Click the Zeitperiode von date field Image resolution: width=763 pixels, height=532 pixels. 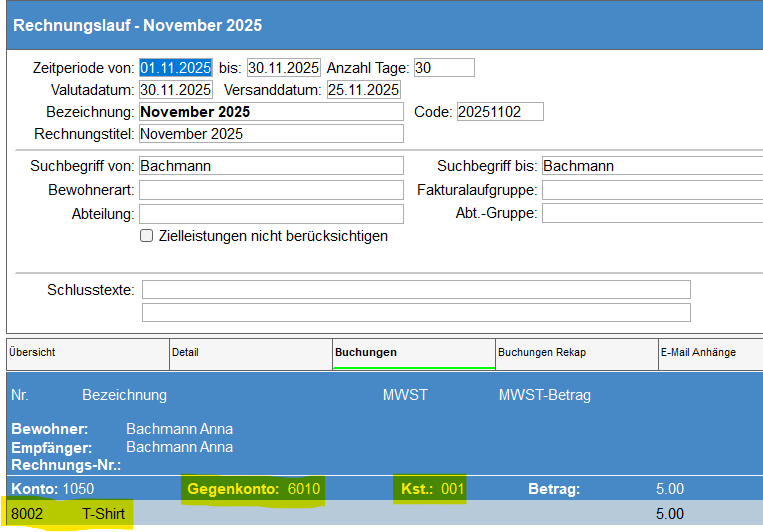(x=176, y=68)
